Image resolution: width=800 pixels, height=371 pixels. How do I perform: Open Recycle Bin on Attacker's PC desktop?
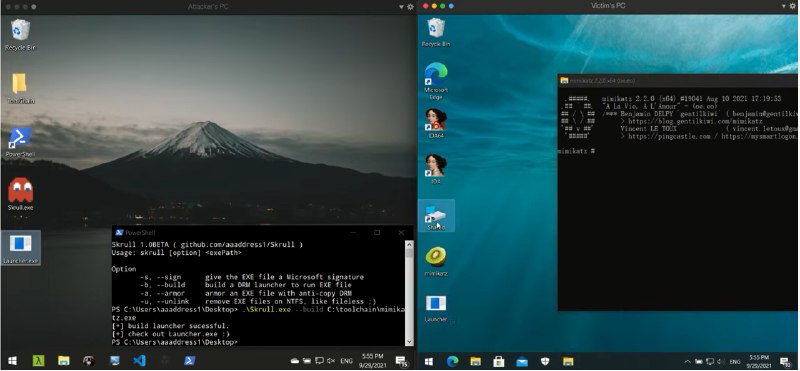pos(20,35)
